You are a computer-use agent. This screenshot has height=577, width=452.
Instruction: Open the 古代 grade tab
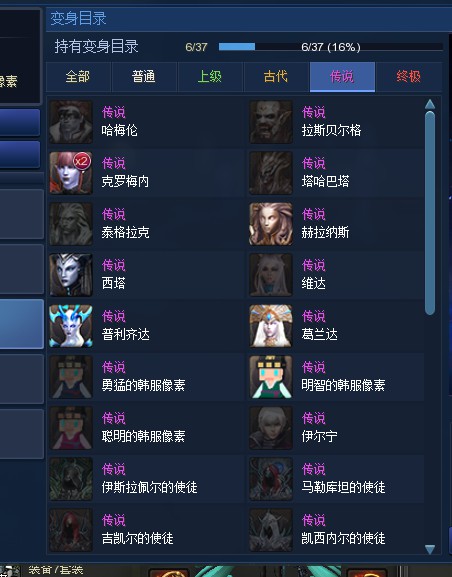[276, 77]
